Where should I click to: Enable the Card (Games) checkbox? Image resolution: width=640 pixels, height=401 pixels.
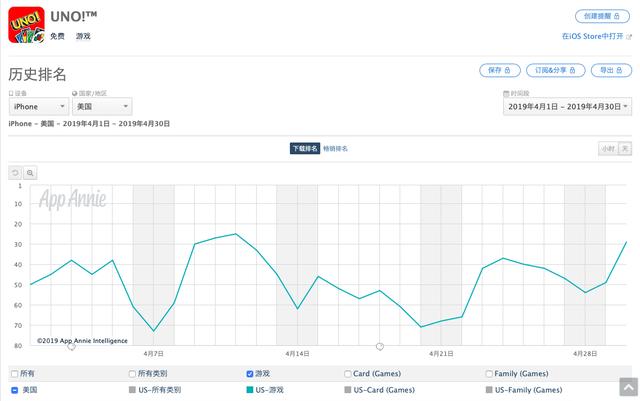345,373
